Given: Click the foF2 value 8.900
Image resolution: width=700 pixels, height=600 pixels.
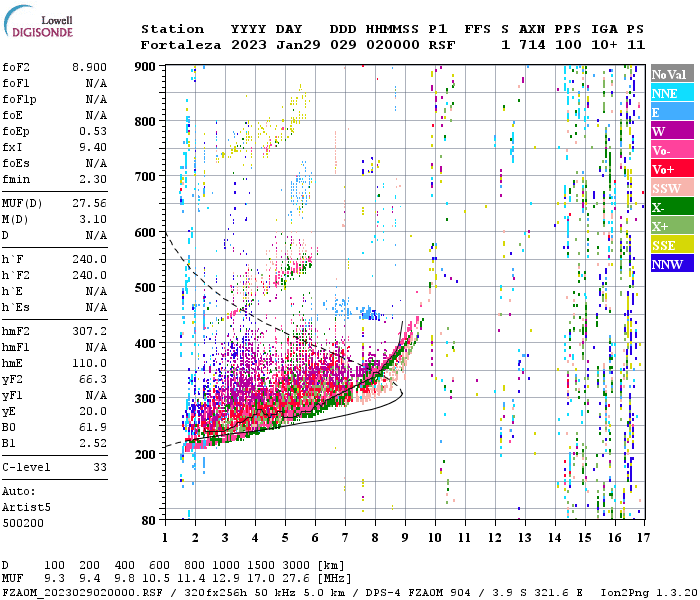Looking at the screenshot, I should pos(89,67).
